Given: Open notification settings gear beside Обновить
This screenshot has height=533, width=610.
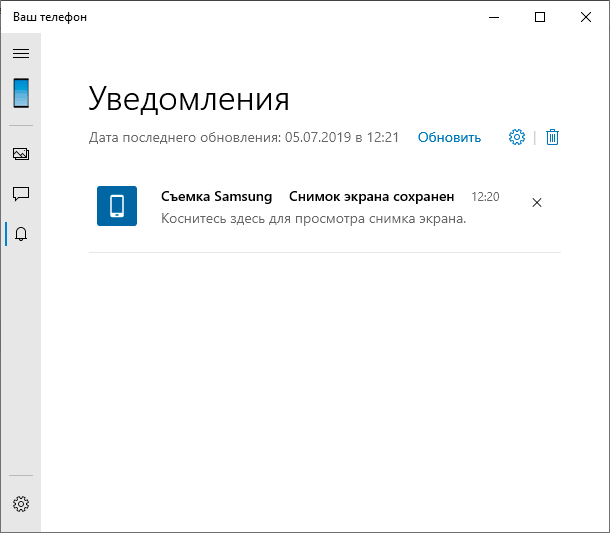Looking at the screenshot, I should [x=517, y=137].
